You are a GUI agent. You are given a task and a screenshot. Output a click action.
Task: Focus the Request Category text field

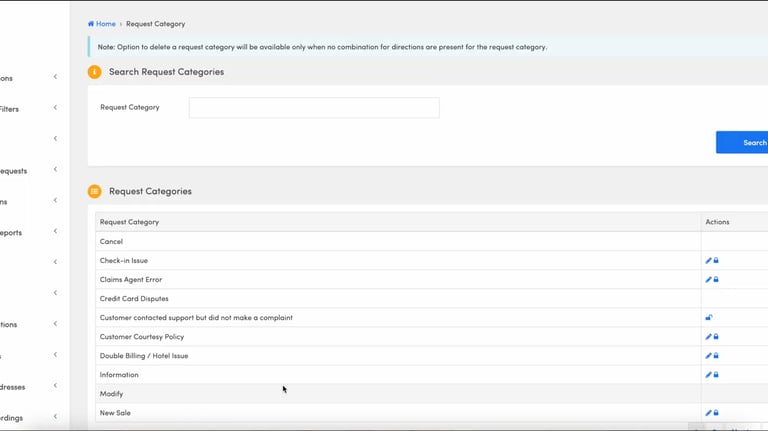point(314,108)
